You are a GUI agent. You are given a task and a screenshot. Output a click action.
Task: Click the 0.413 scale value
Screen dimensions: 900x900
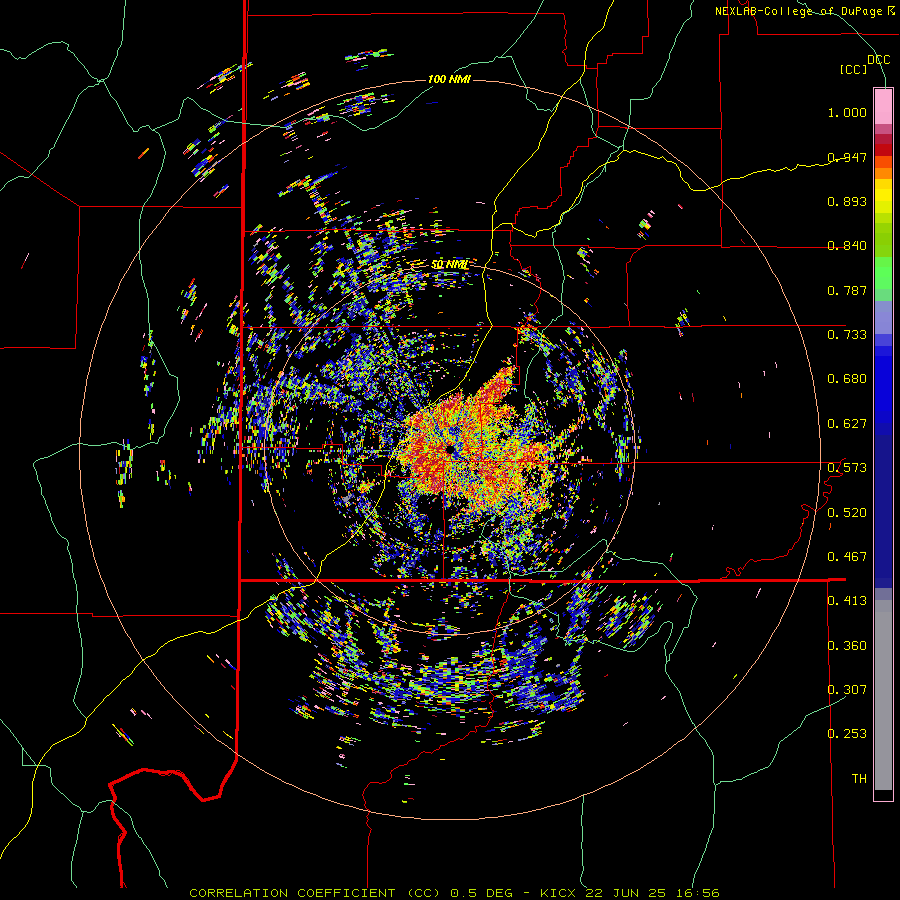coord(847,601)
